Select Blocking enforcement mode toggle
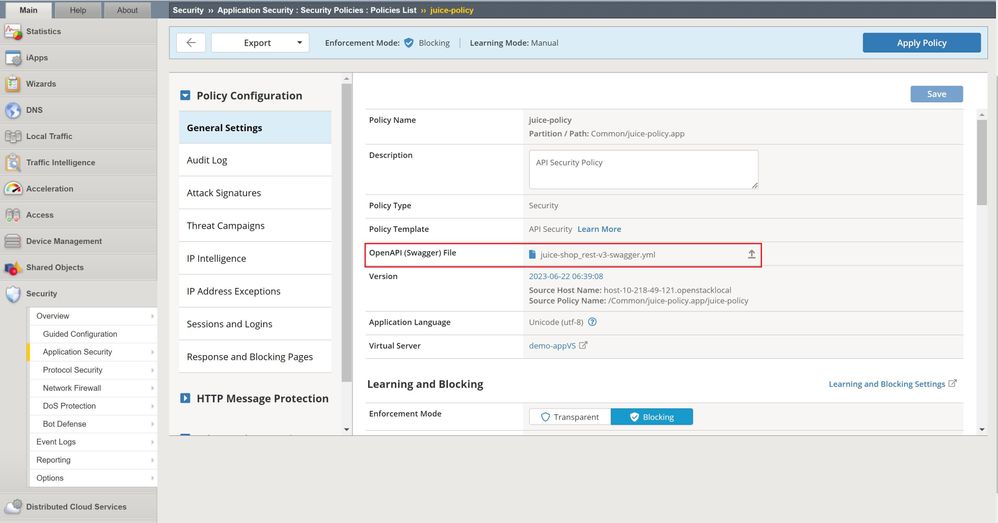Viewport: 998px width, 523px height. tap(651, 417)
